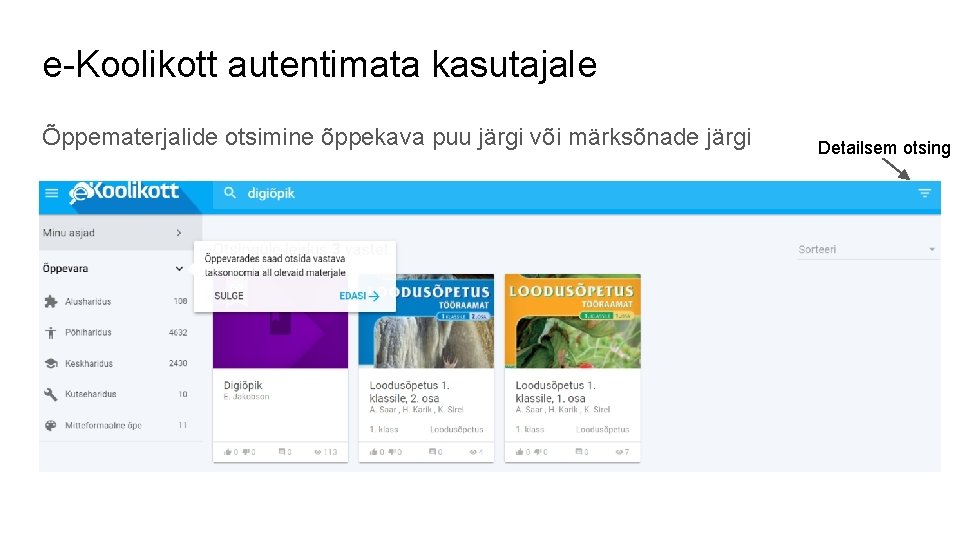Screen dimensions: 960x540
Task: Click views eye icon on Loodusõpetus 1. osa
Action: (622, 452)
